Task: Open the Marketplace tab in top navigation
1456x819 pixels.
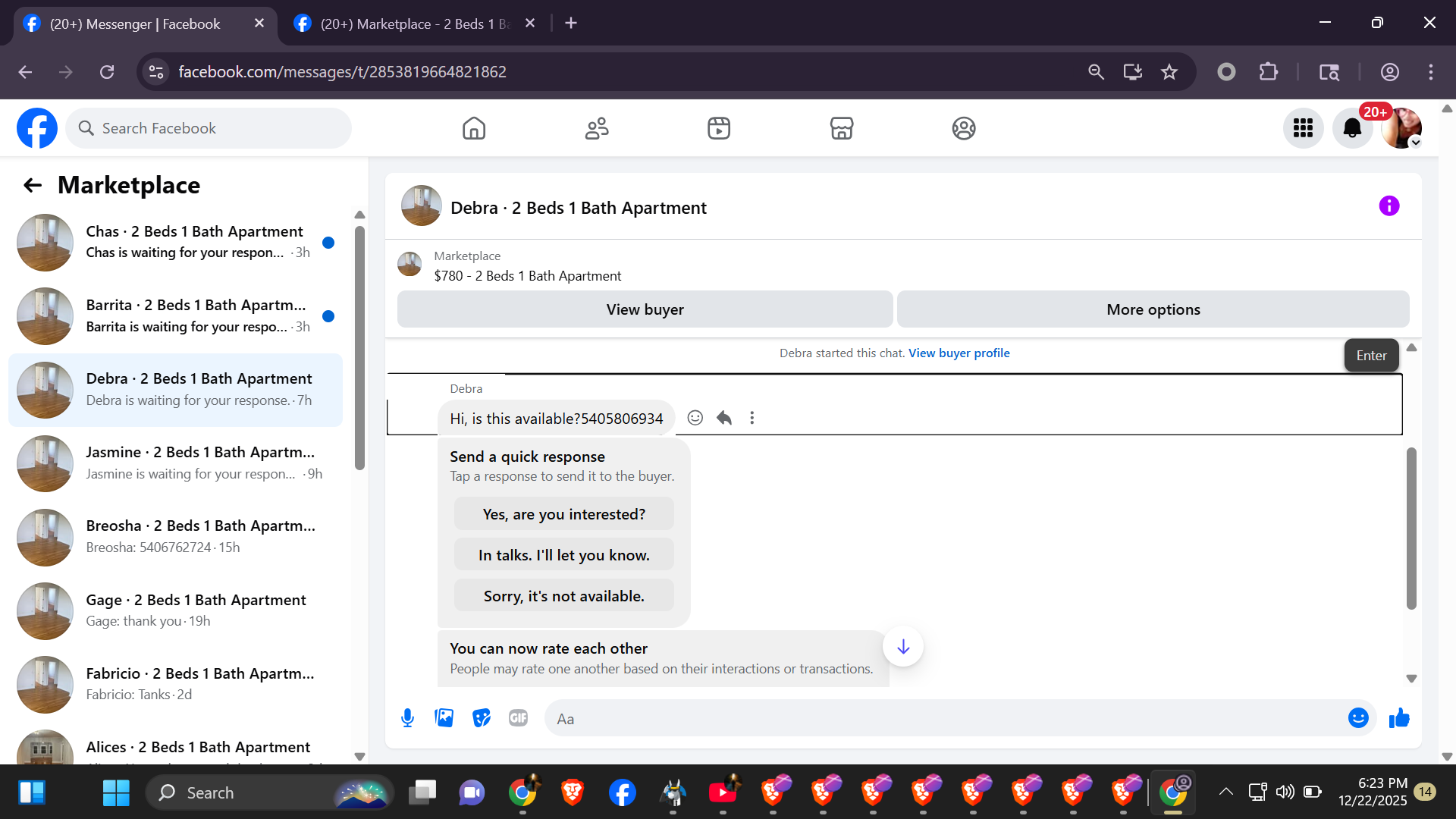Action: coord(841,128)
